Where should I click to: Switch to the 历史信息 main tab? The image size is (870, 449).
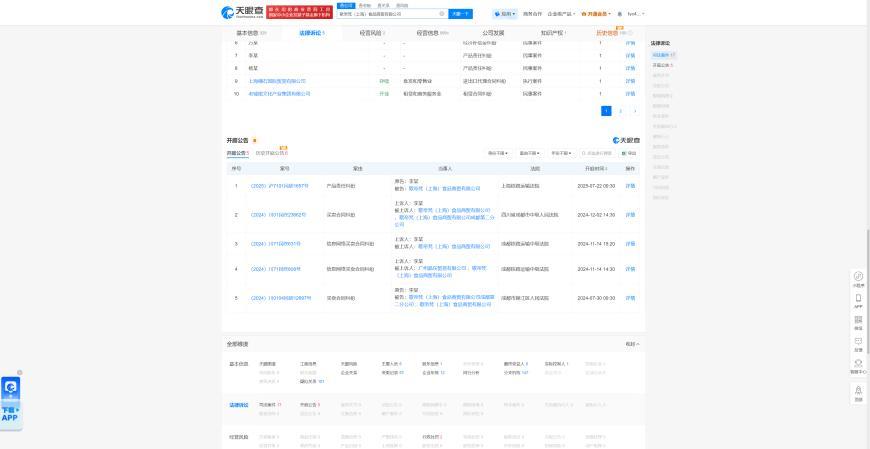click(614, 33)
